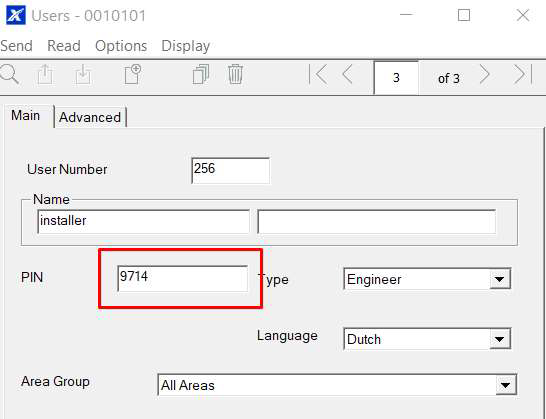Click the read download arrow icon
This screenshot has width=546, height=419.
[x=83, y=75]
